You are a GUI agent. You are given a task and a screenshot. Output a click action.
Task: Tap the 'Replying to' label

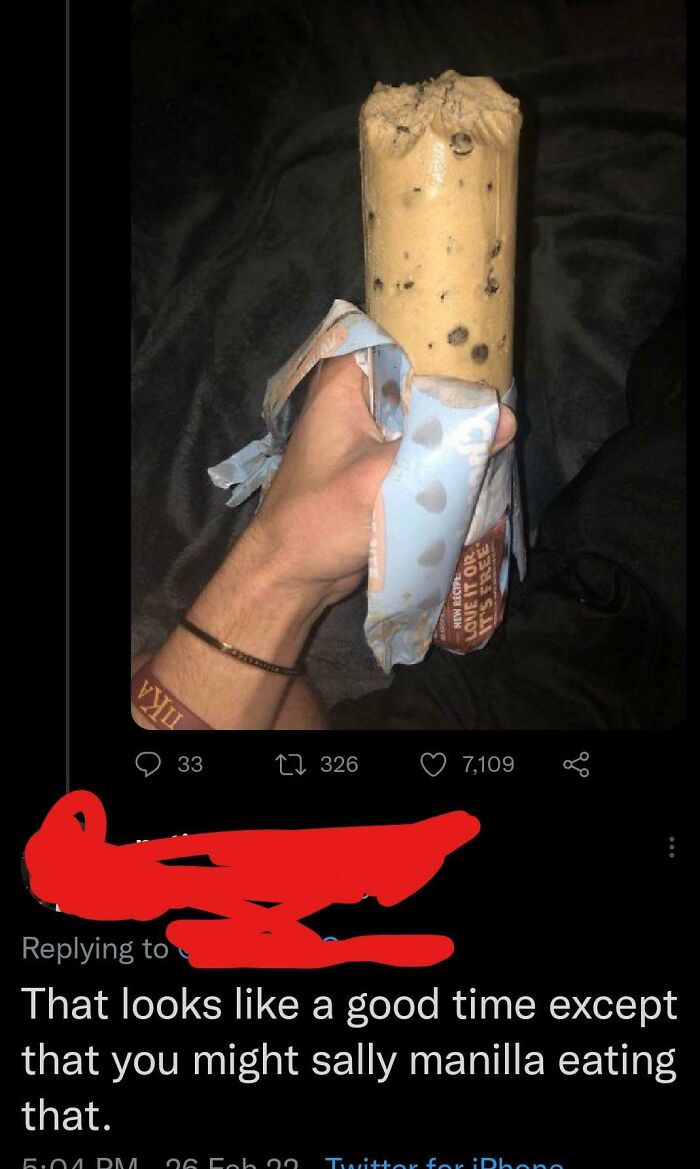(x=95, y=948)
